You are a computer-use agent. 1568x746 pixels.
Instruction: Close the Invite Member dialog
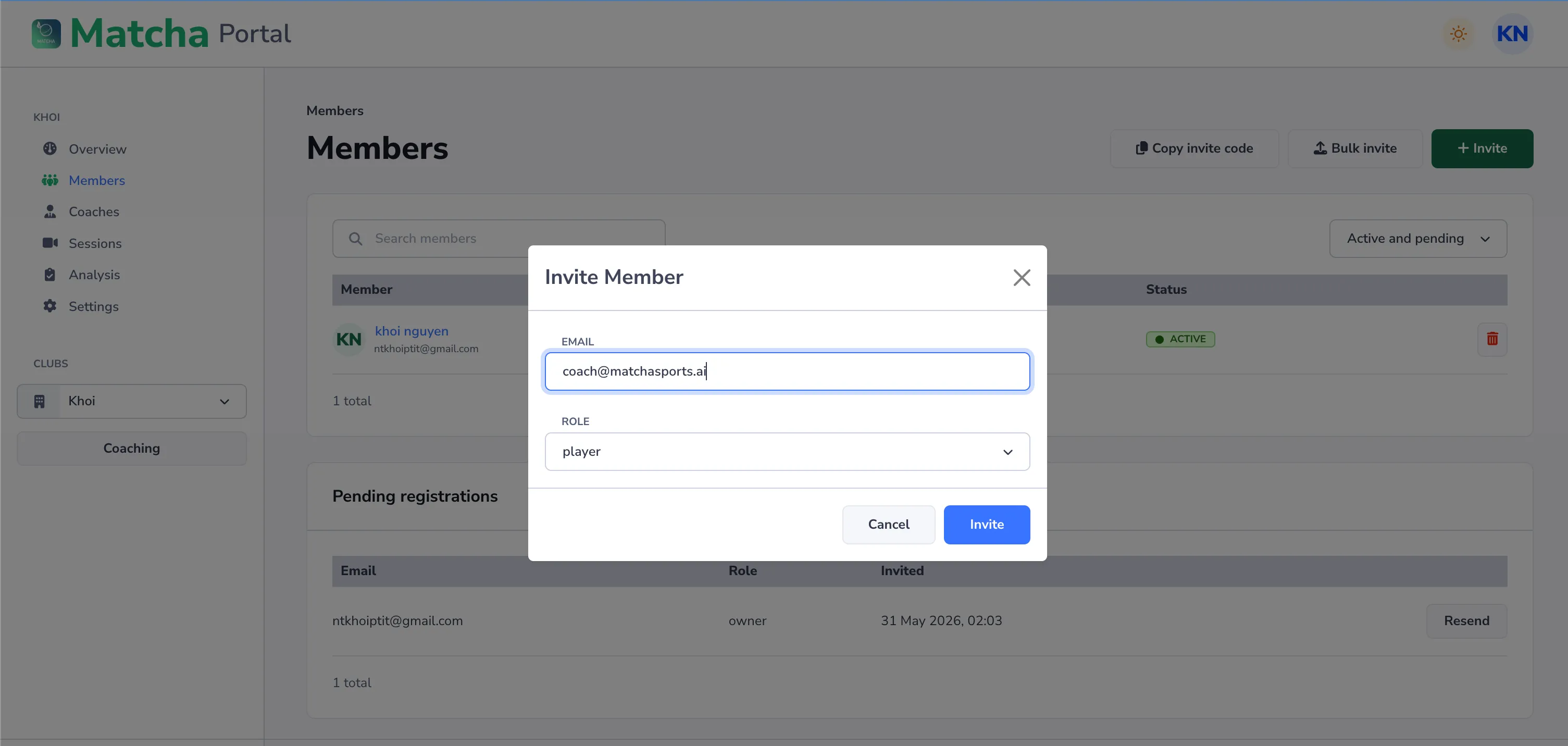click(1022, 278)
